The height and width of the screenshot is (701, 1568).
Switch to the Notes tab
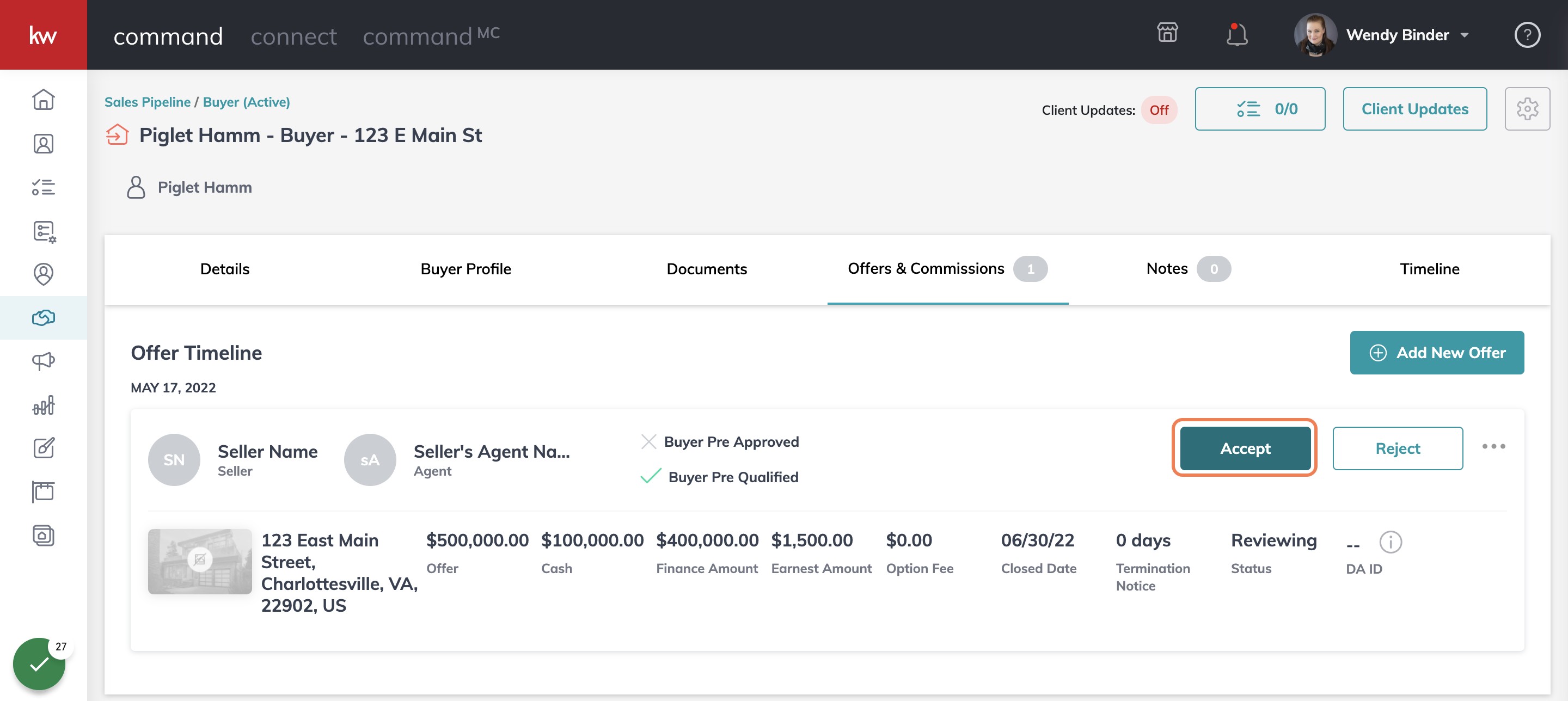[1188, 269]
